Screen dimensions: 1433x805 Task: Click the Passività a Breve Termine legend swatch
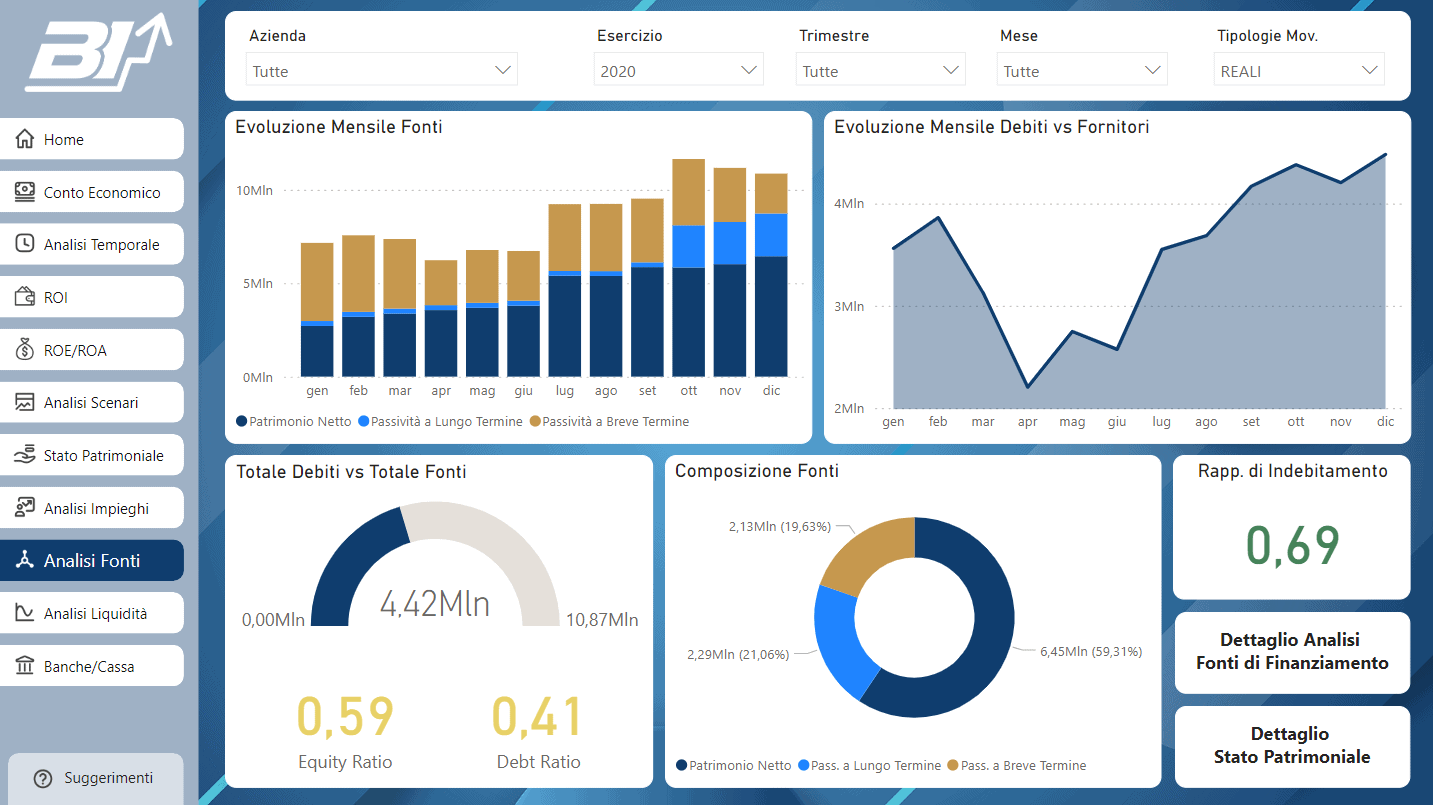point(535,422)
